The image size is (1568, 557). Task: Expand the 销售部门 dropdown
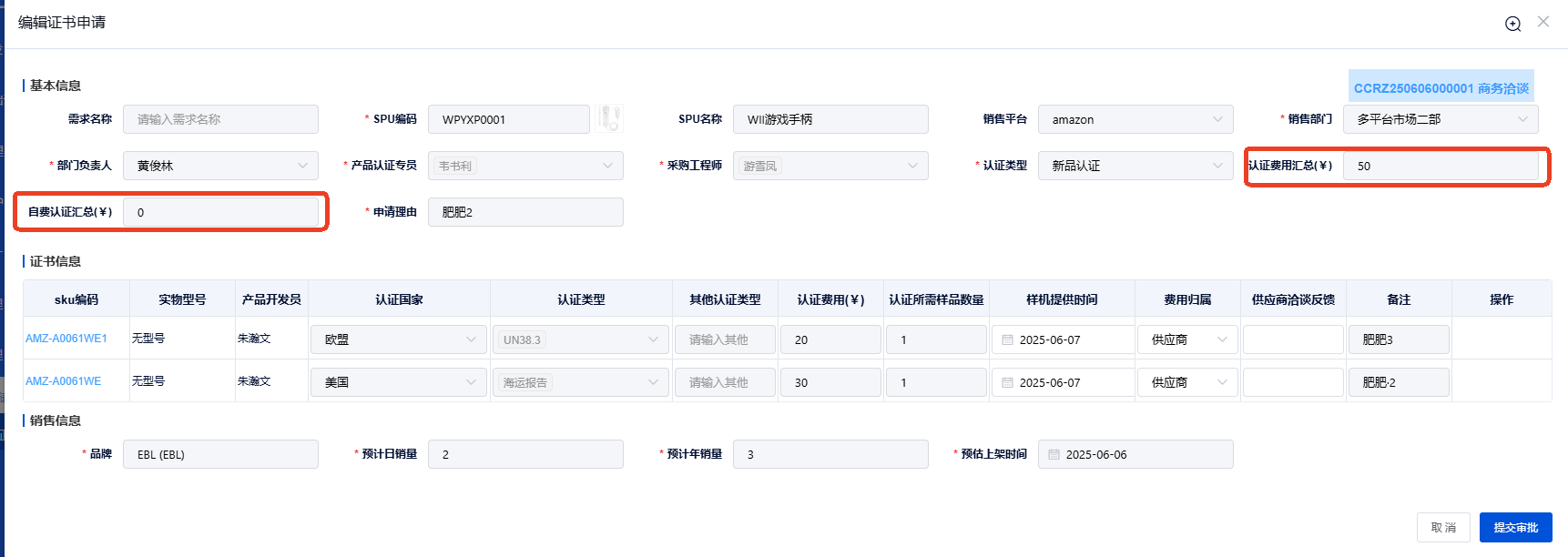tap(1440, 119)
